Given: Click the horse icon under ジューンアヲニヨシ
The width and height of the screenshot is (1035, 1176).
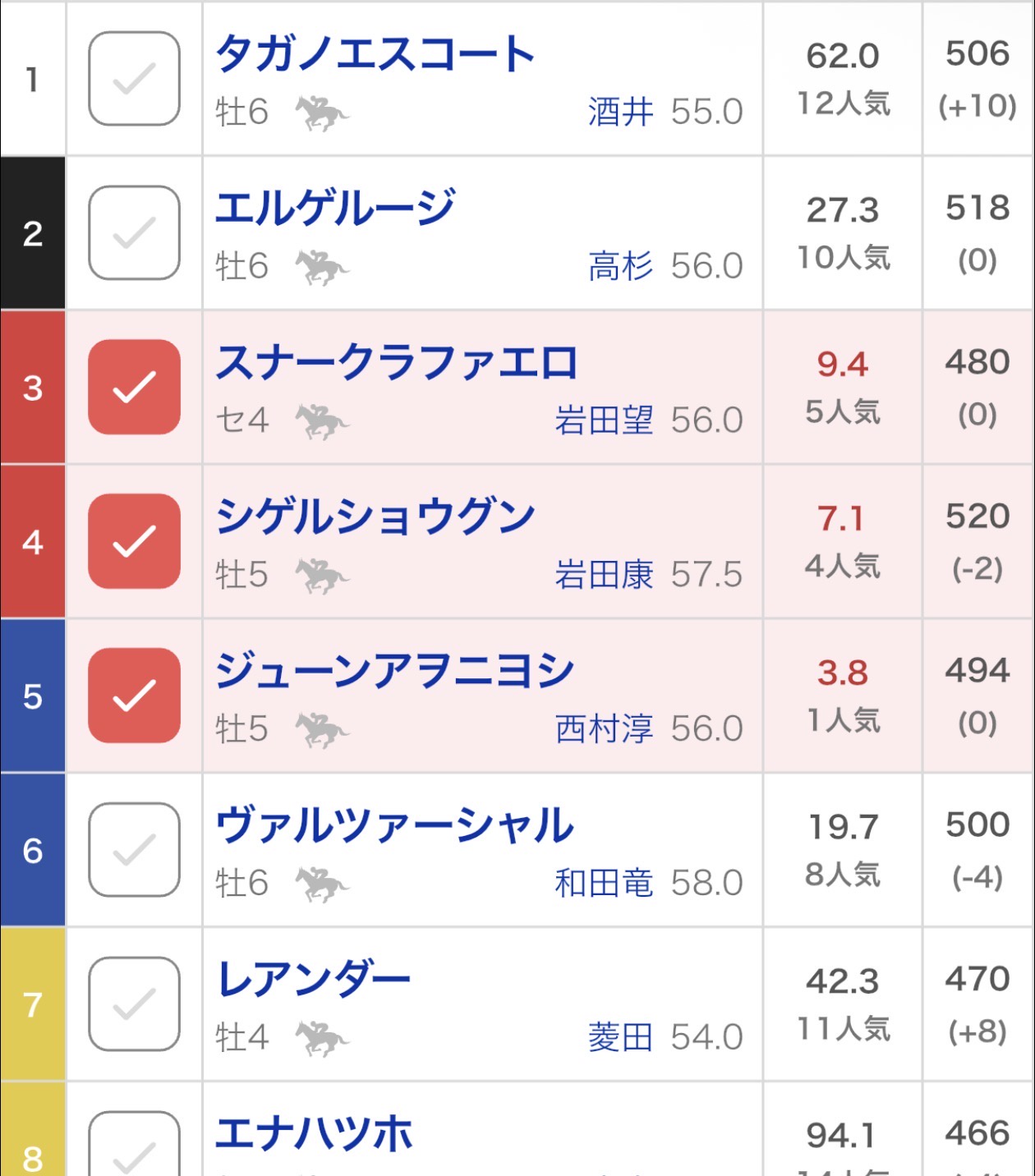Looking at the screenshot, I should [321, 729].
